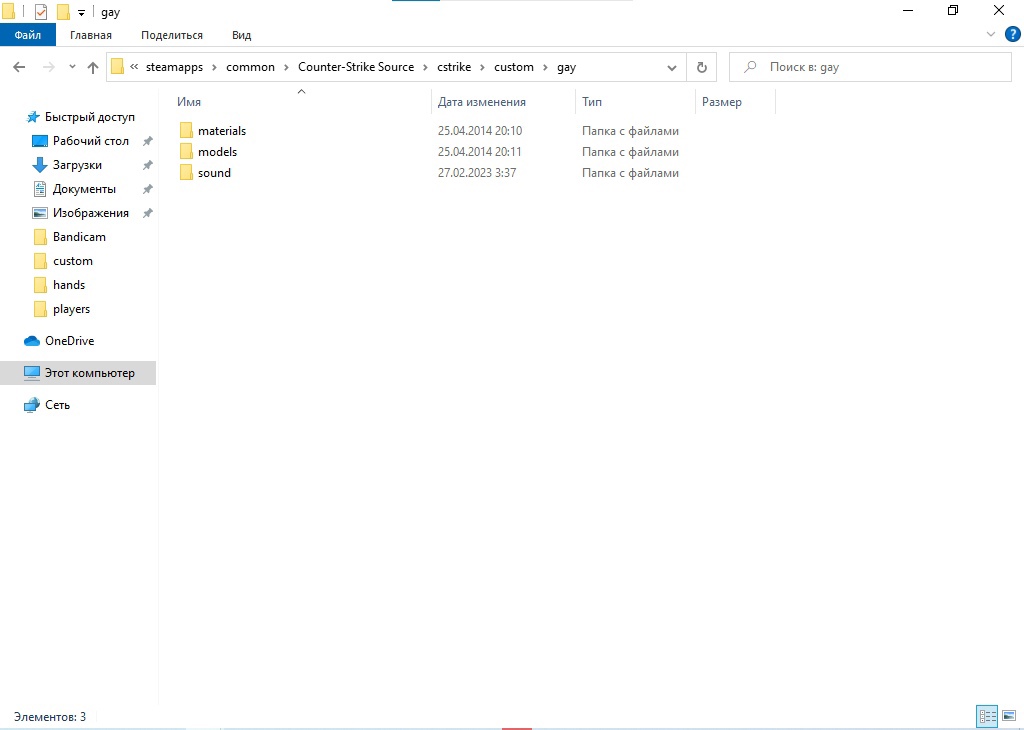Switch to large thumbnails view icon

pyautogui.click(x=1009, y=716)
